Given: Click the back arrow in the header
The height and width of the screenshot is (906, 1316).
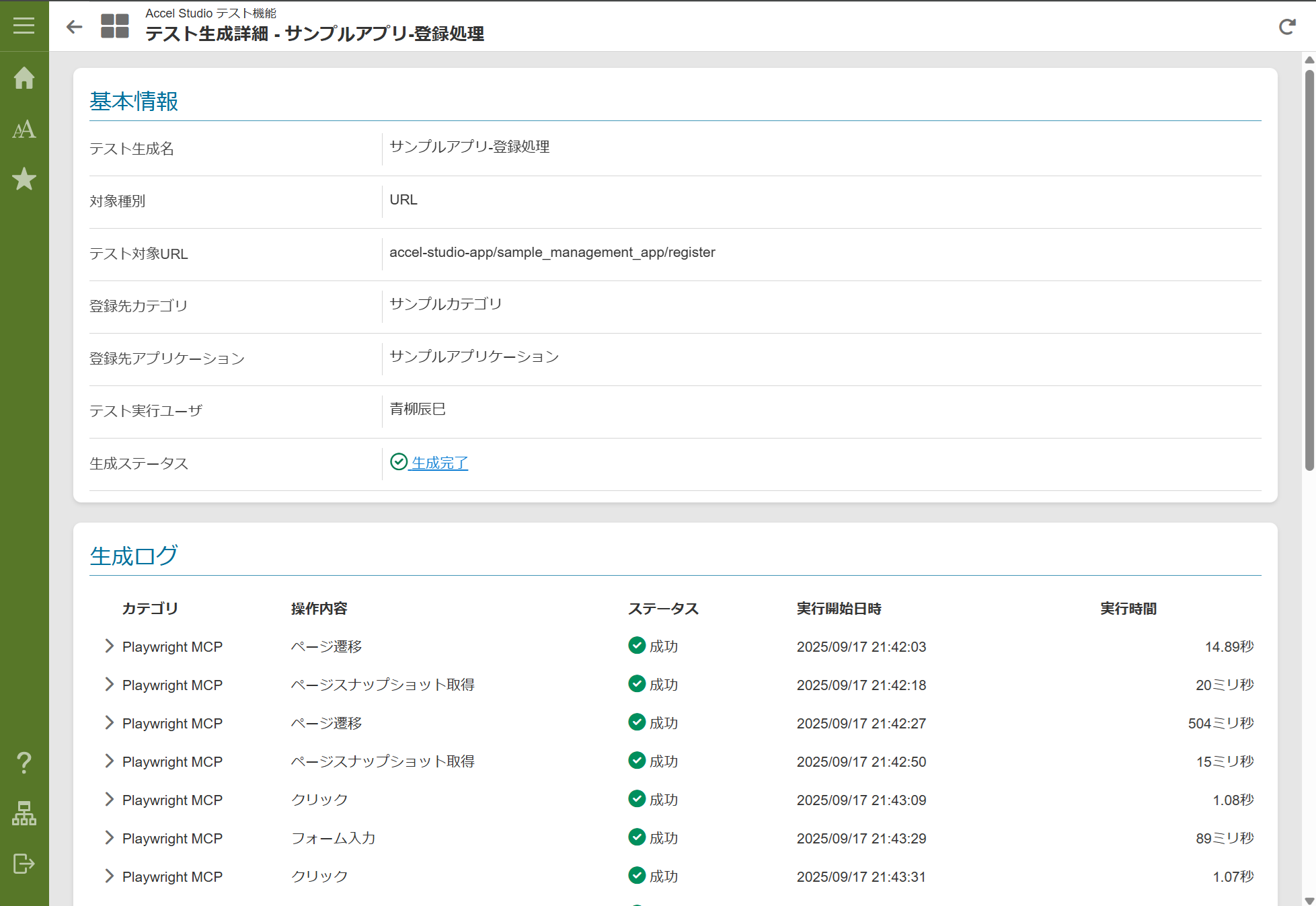Looking at the screenshot, I should [x=74, y=27].
